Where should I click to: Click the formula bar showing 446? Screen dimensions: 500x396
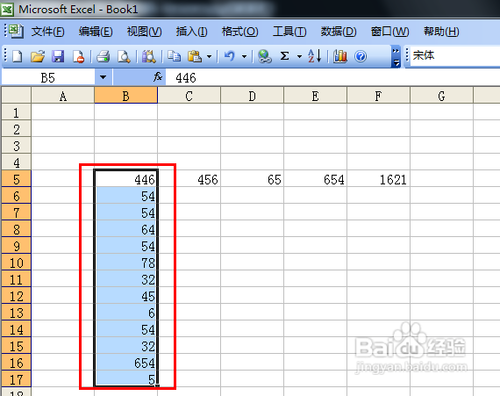(x=333, y=78)
